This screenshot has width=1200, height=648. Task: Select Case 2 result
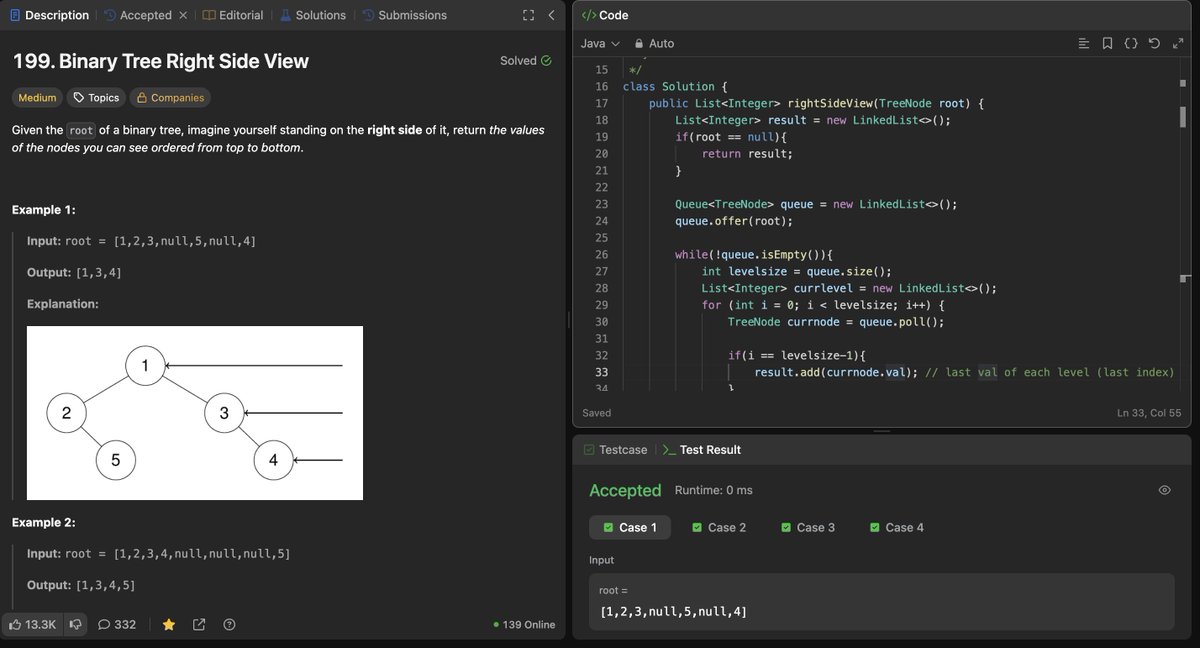click(x=718, y=527)
